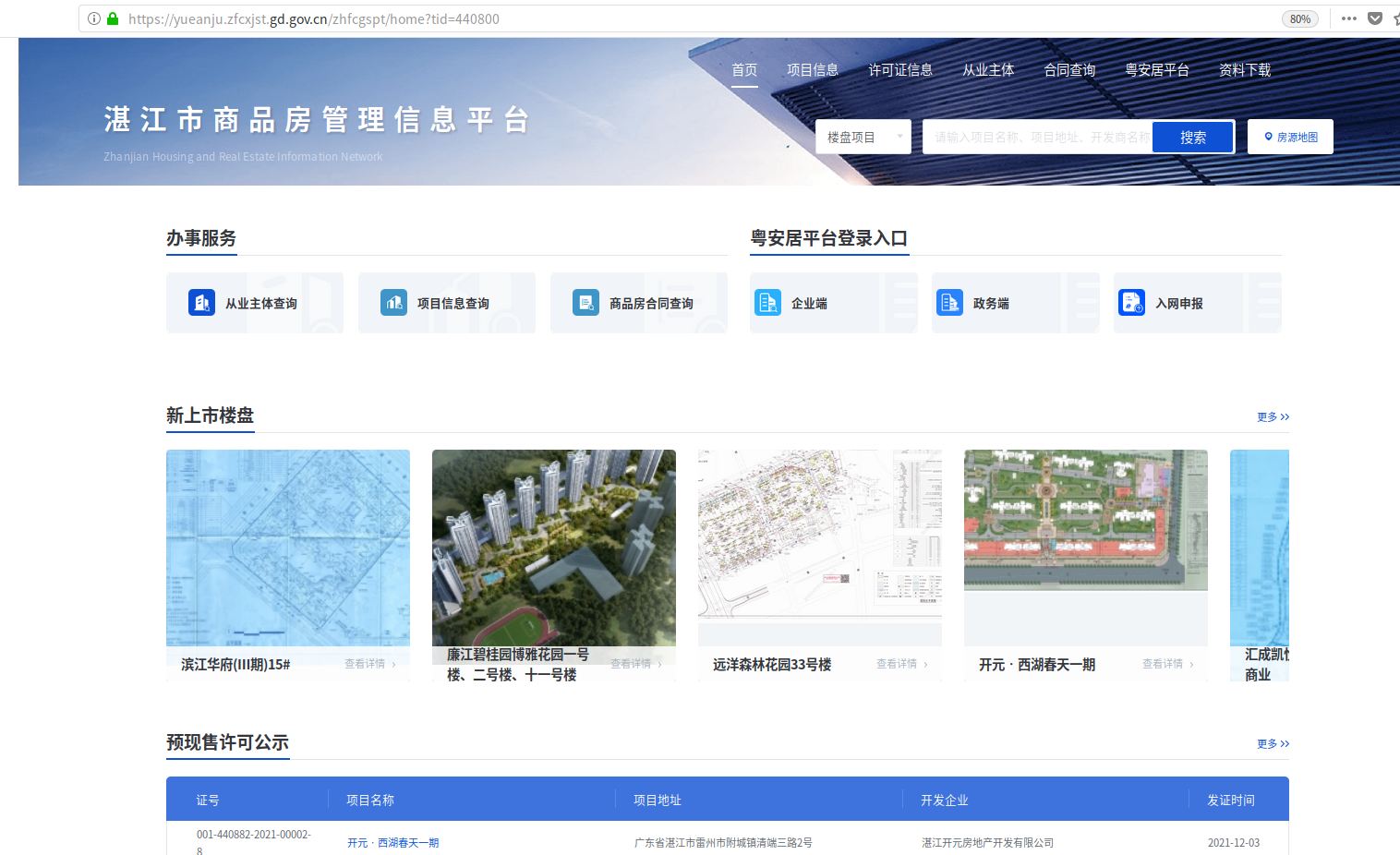1400x855 pixels.
Task: Open the 房源地图 map button
Action: (1289, 136)
